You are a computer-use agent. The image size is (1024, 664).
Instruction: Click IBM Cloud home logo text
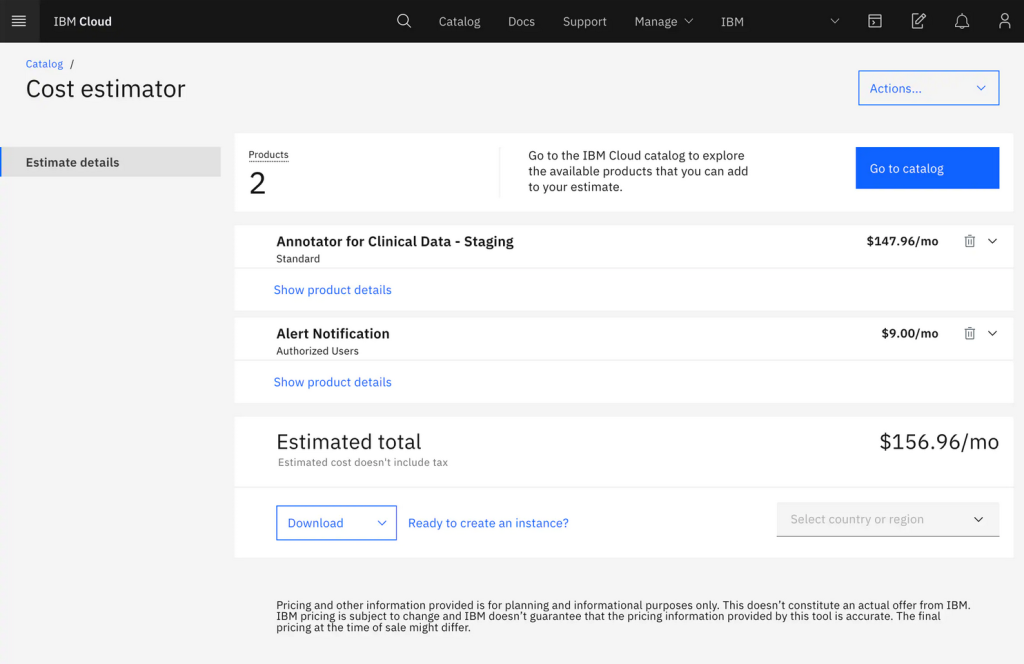click(82, 22)
